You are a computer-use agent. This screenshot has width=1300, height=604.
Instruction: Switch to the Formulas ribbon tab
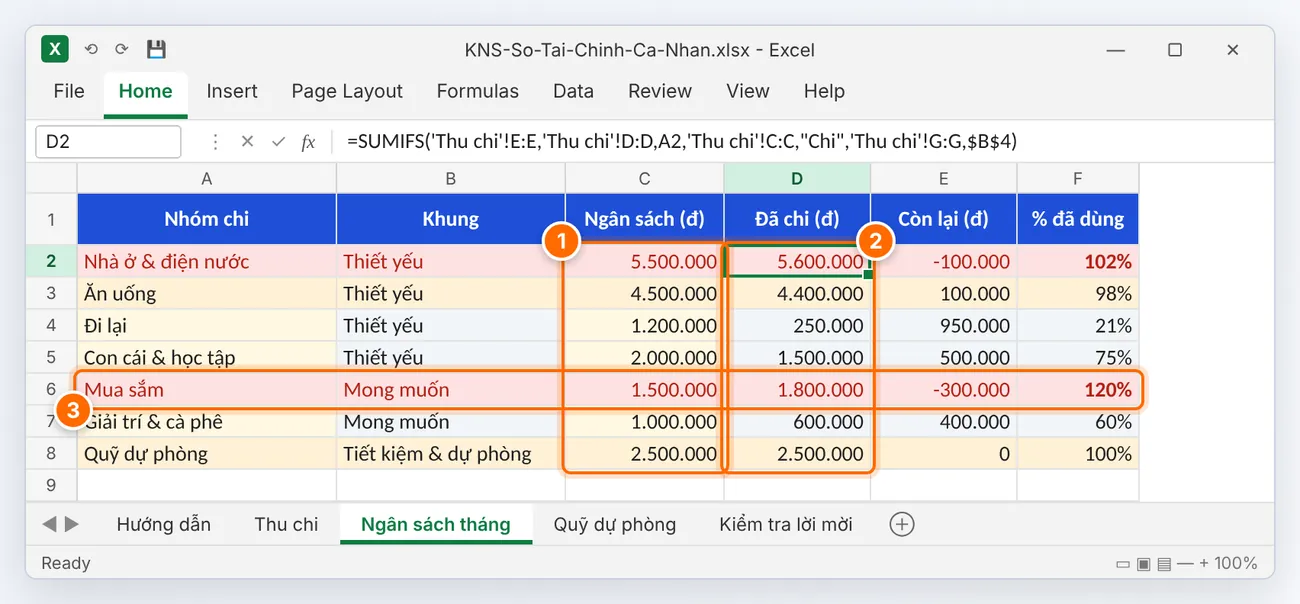click(x=478, y=91)
